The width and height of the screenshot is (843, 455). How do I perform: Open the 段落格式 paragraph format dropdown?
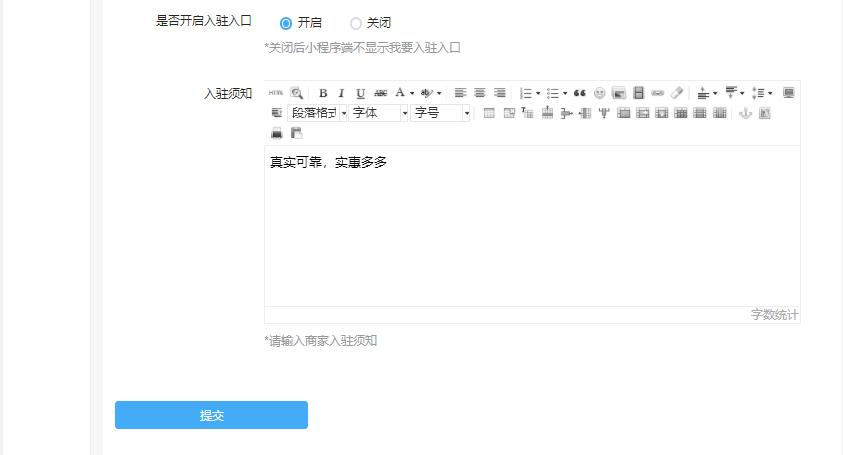tap(317, 113)
